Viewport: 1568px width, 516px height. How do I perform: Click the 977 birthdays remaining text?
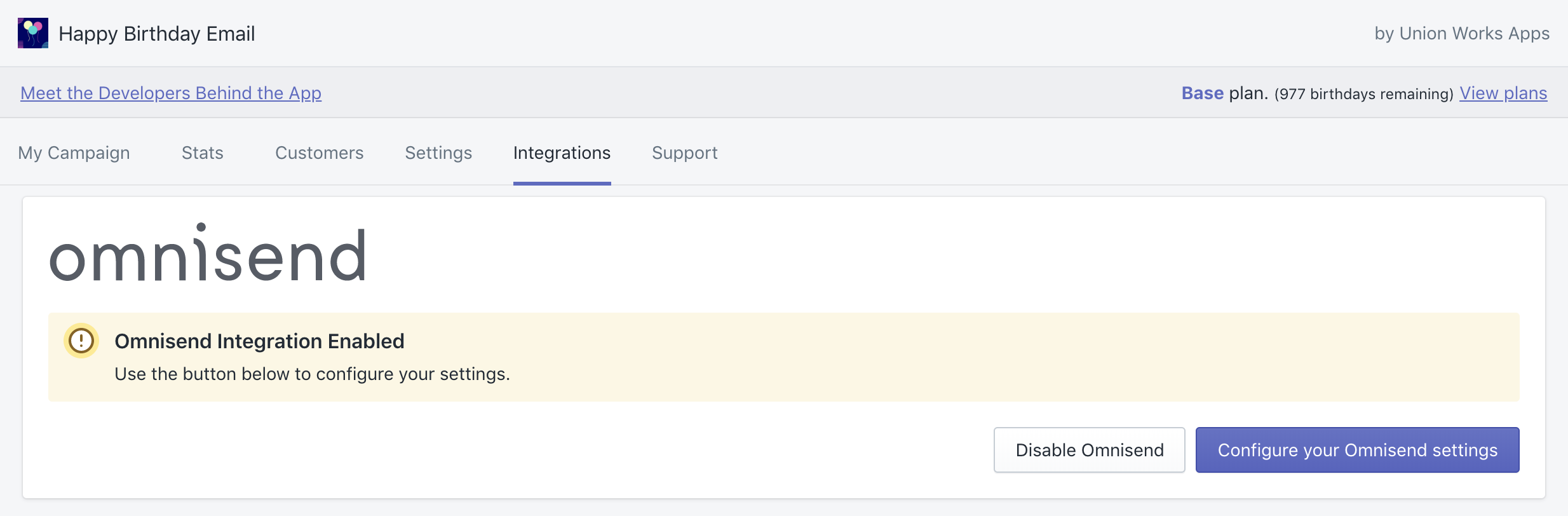tap(1363, 94)
